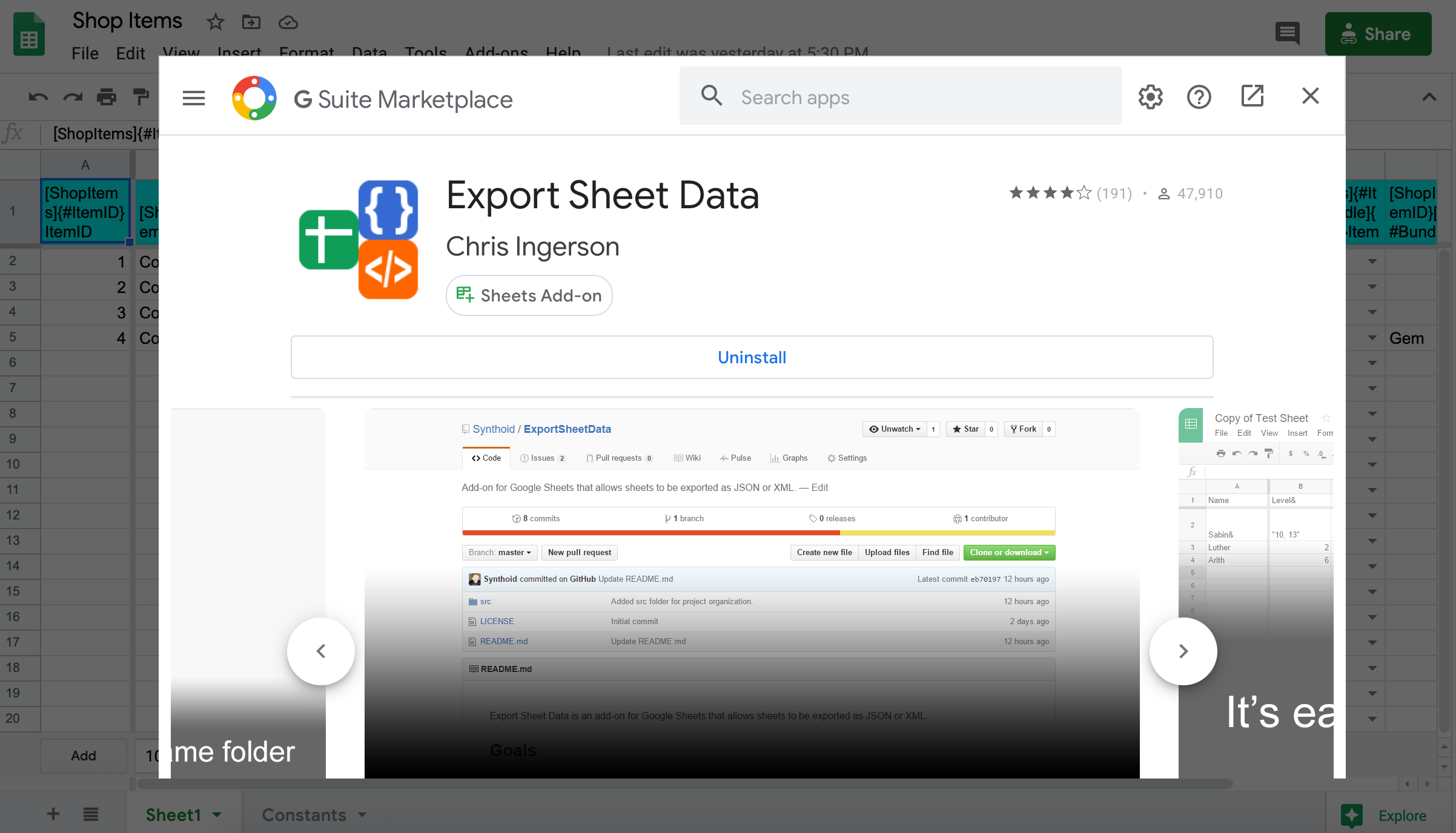1456x833 pixels.
Task: Click the Undo icon in toolbar
Action: coord(38,97)
